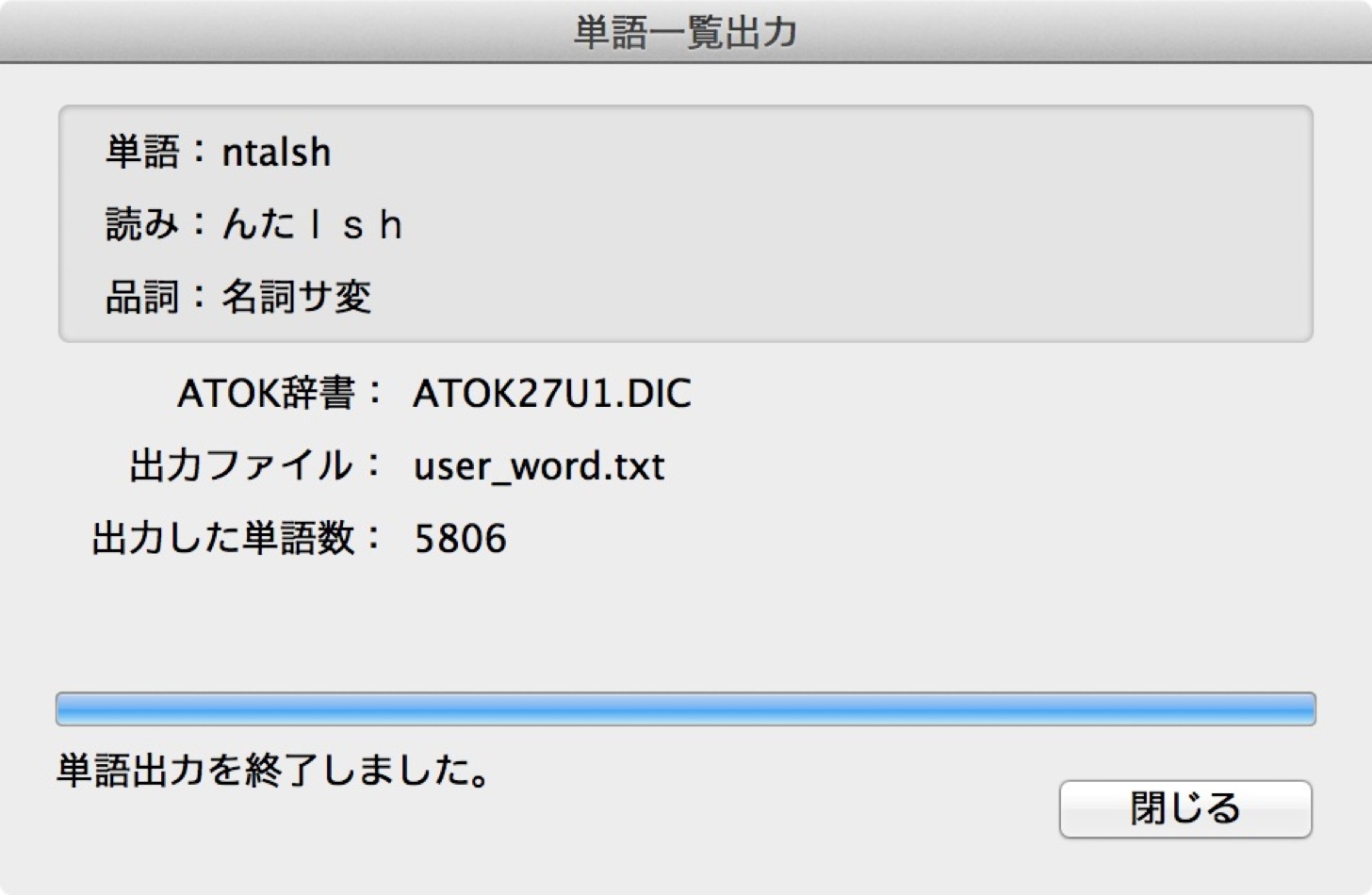Click the output file name user_word.txt
The height and width of the screenshot is (895, 1372).
(539, 465)
